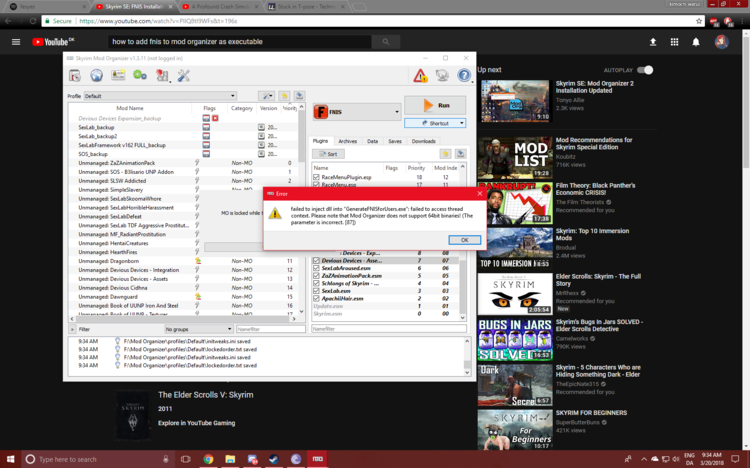Toggle the AUTOPLAY switch

646,70
